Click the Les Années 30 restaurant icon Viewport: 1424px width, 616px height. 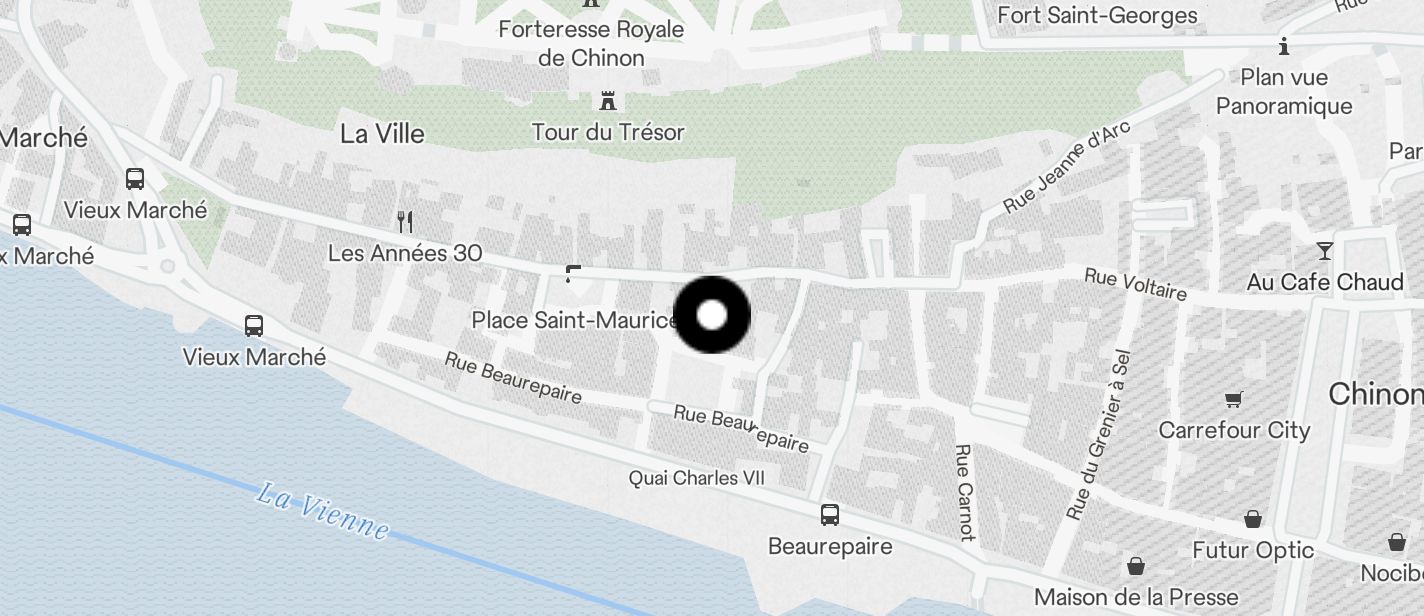(405, 221)
